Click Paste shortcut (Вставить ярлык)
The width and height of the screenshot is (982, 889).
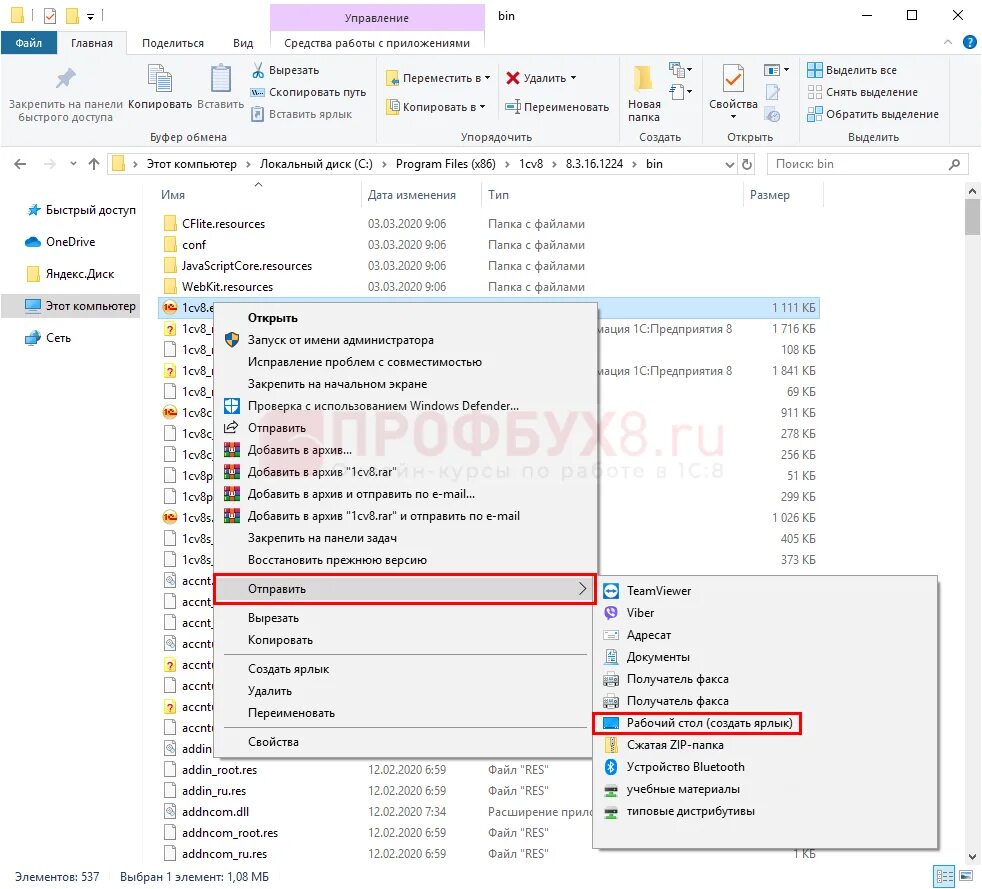[x=301, y=114]
